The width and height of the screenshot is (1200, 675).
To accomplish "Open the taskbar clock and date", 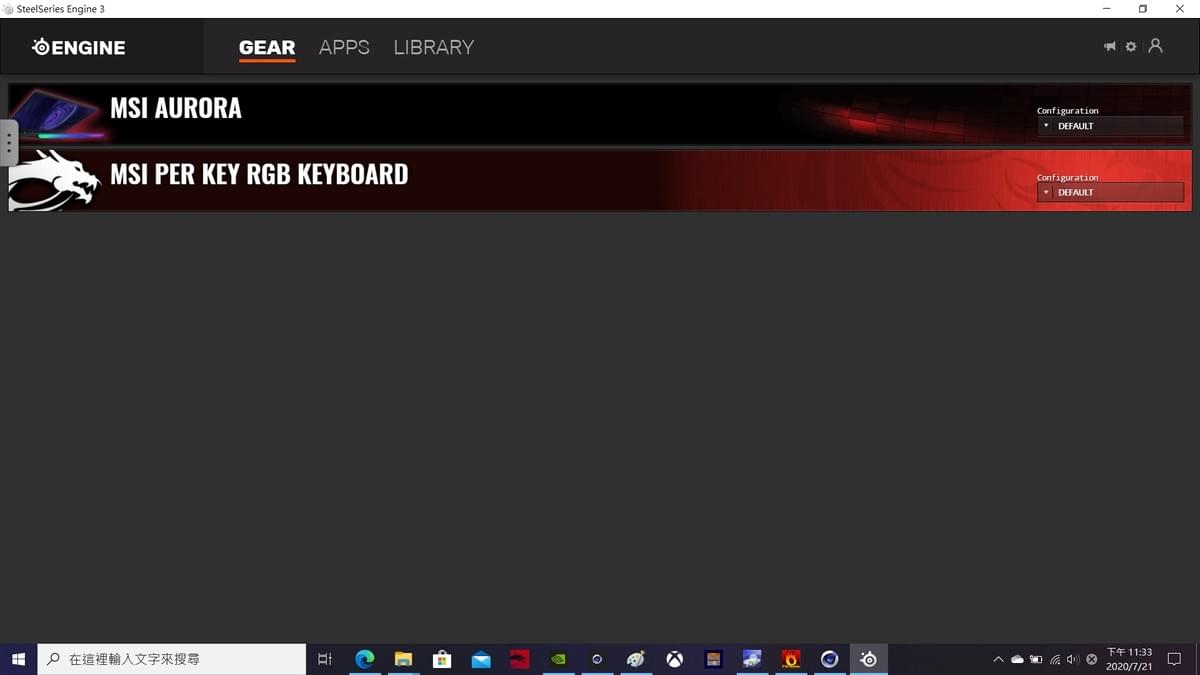I will coord(1129,659).
